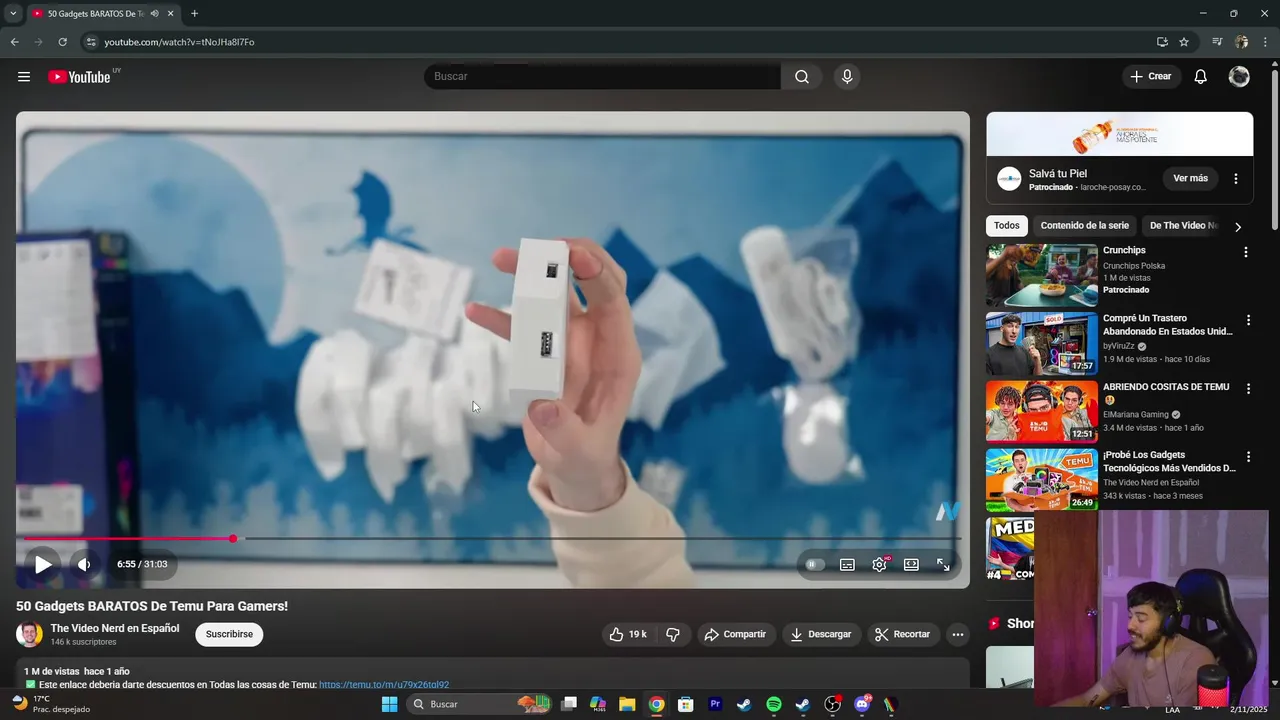Toggle subtitles in the player
The image size is (1280, 720).
pos(847,564)
